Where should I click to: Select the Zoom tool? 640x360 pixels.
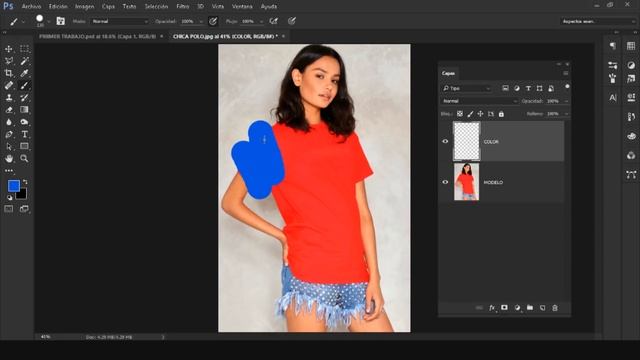24,158
